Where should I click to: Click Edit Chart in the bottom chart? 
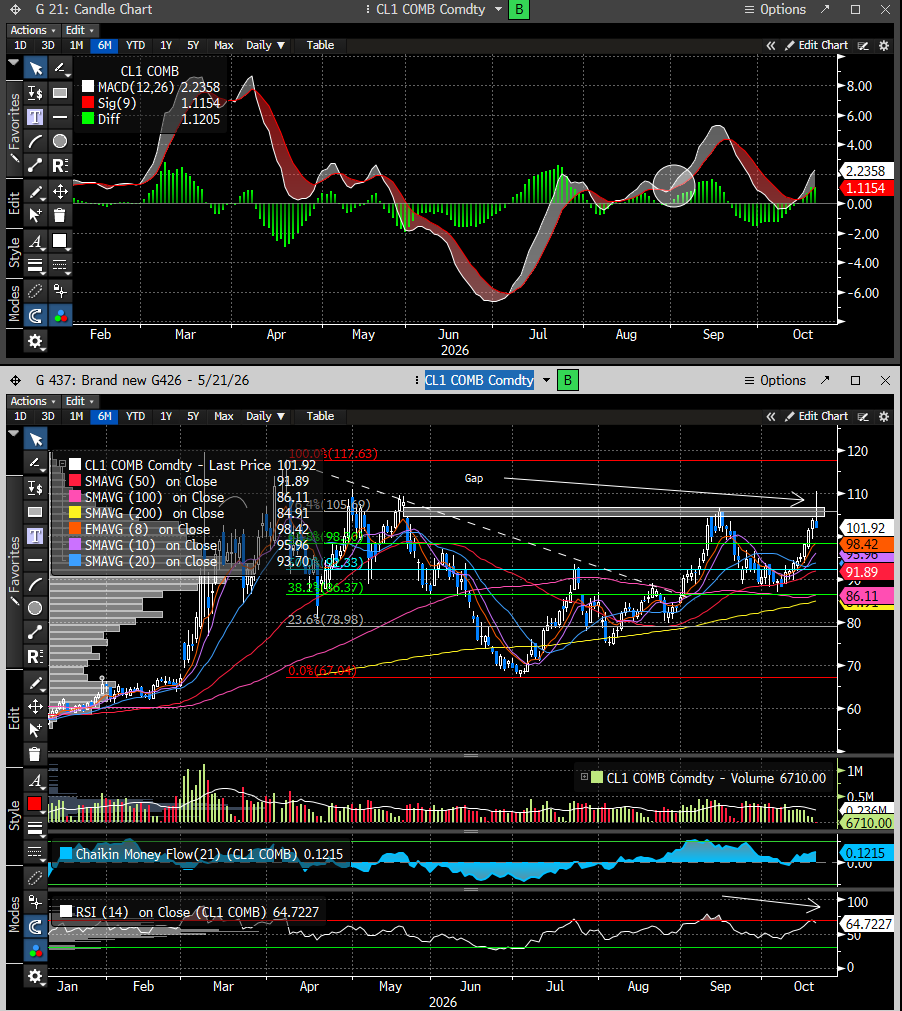tap(816, 417)
